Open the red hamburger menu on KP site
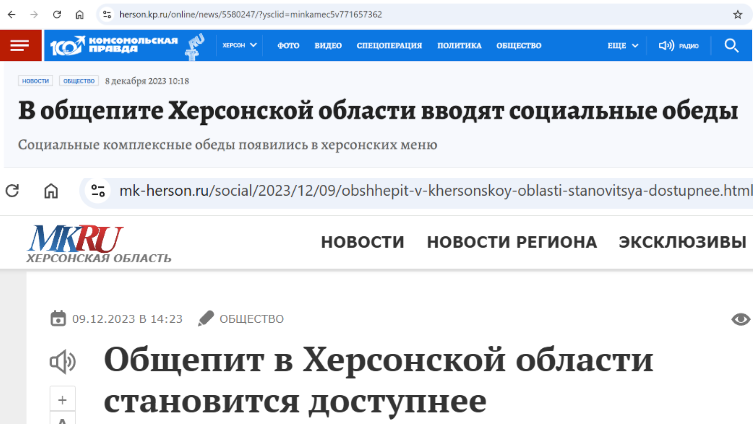This screenshot has height=424, width=753. point(19,46)
